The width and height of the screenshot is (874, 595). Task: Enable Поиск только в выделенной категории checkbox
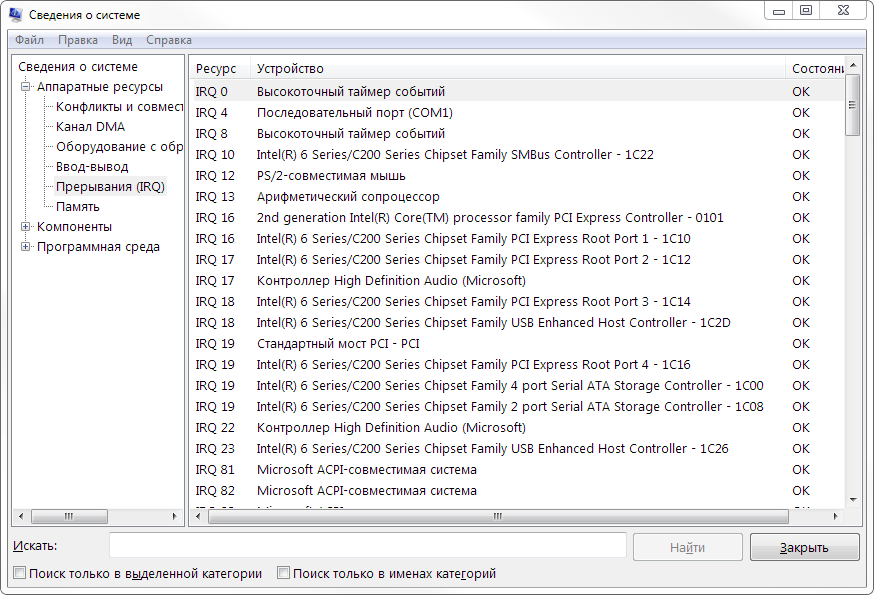20,574
